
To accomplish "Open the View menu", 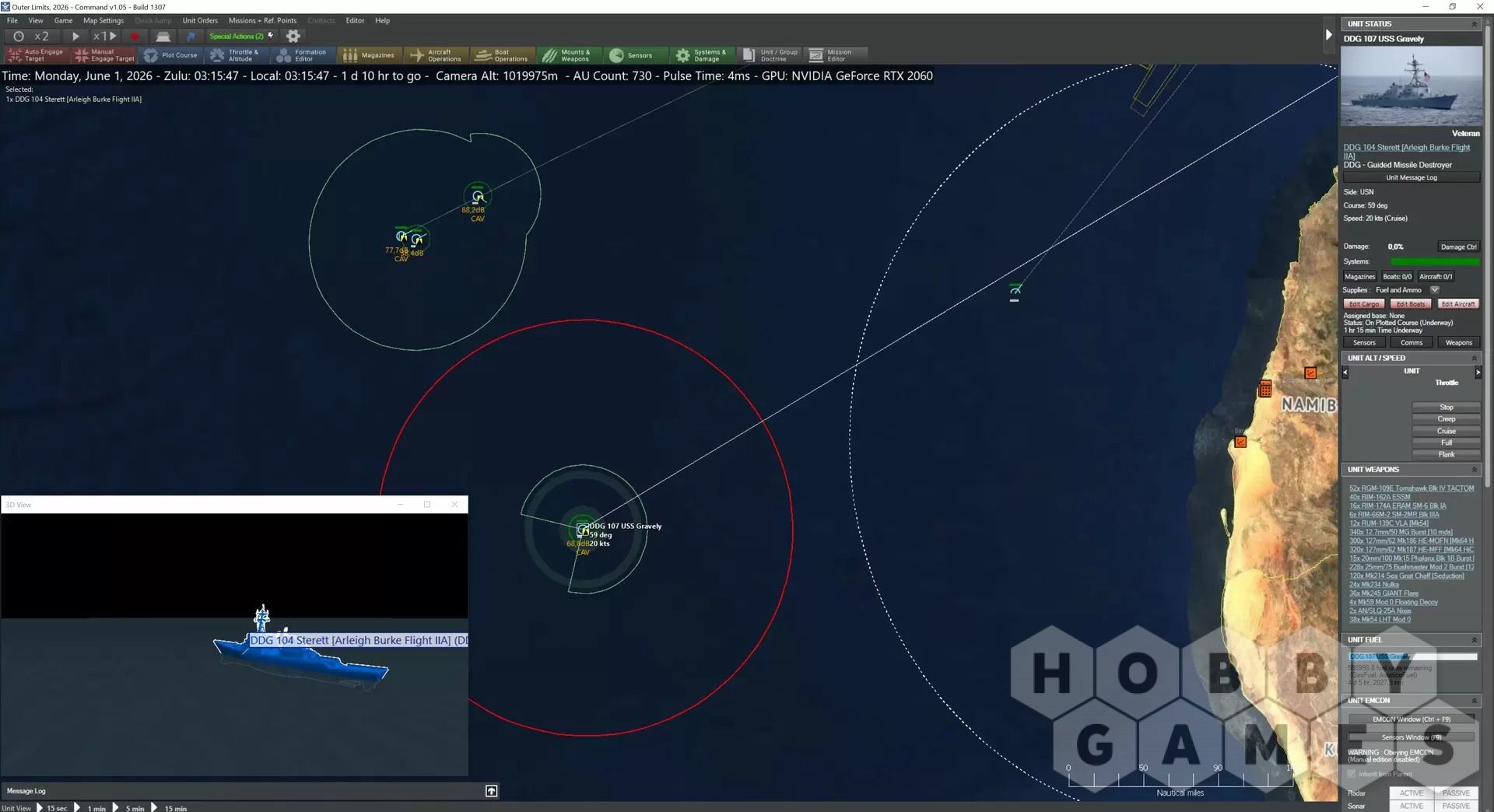I will coord(36,20).
